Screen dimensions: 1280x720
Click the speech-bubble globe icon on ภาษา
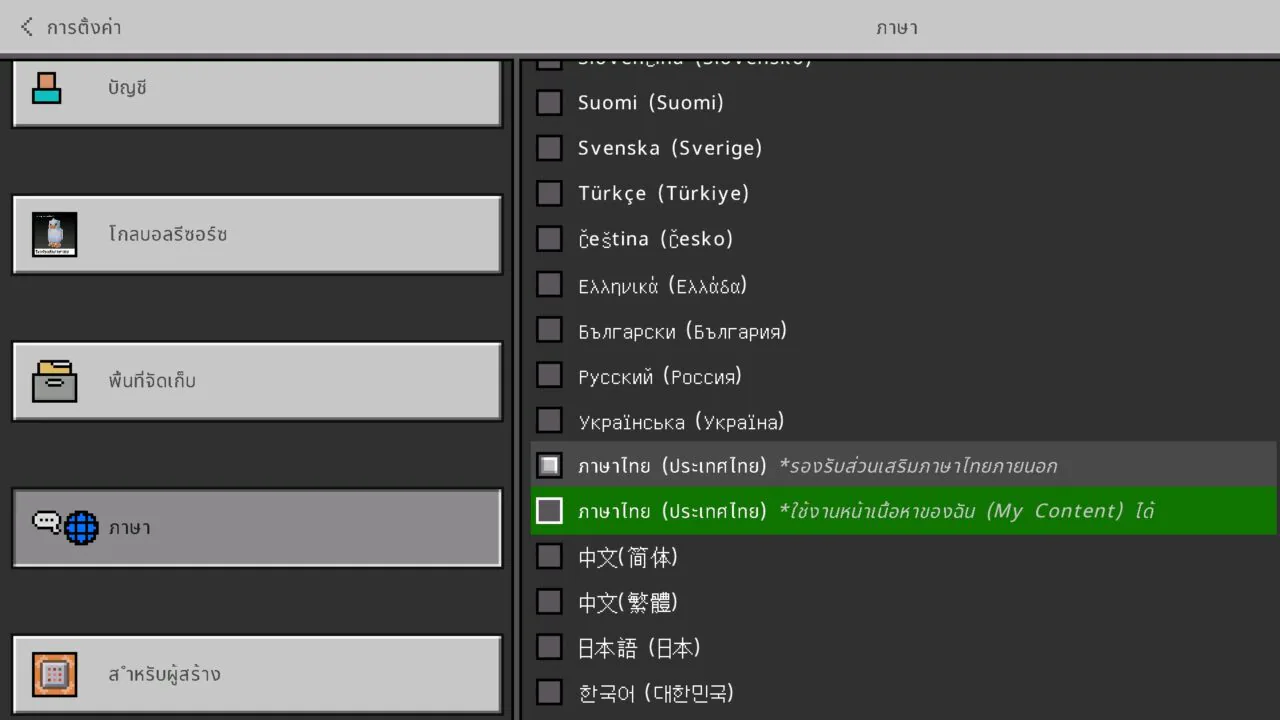67,527
